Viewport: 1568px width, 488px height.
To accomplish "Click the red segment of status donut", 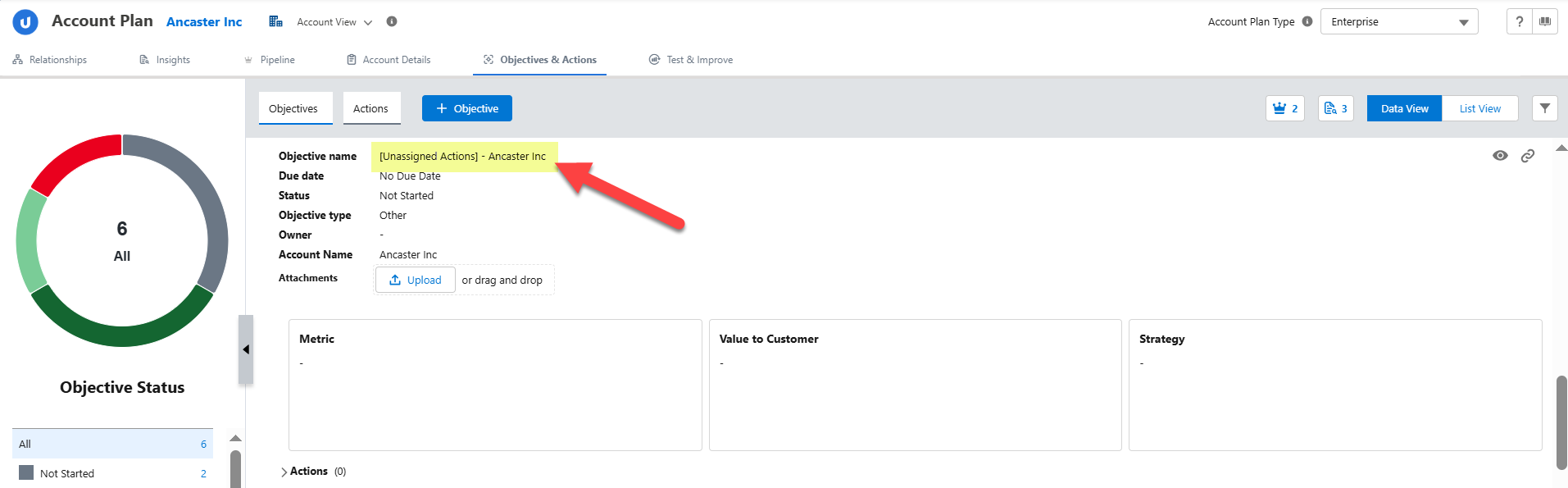I will [72, 160].
